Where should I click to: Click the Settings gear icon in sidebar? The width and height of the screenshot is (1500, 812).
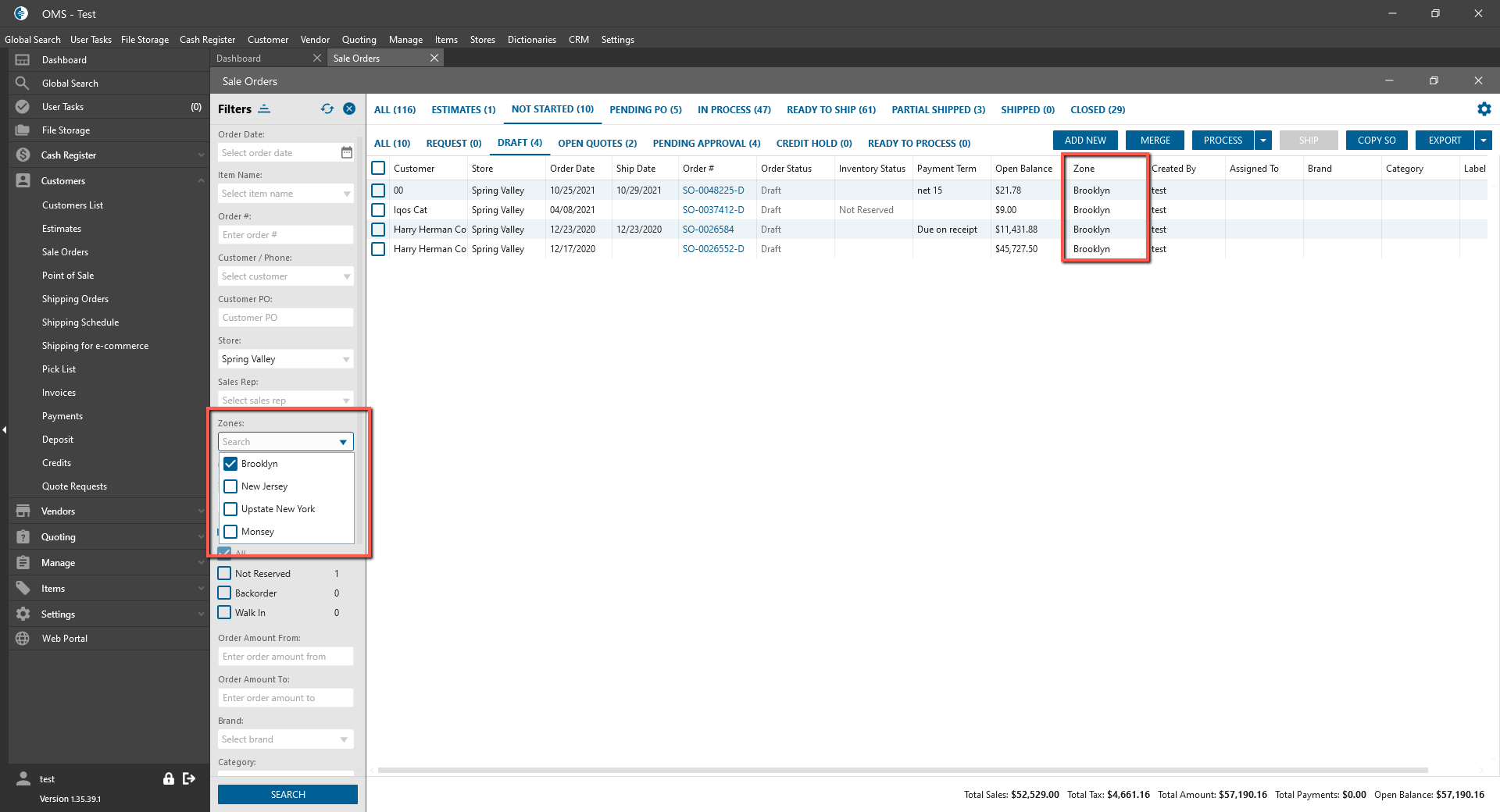click(23, 614)
